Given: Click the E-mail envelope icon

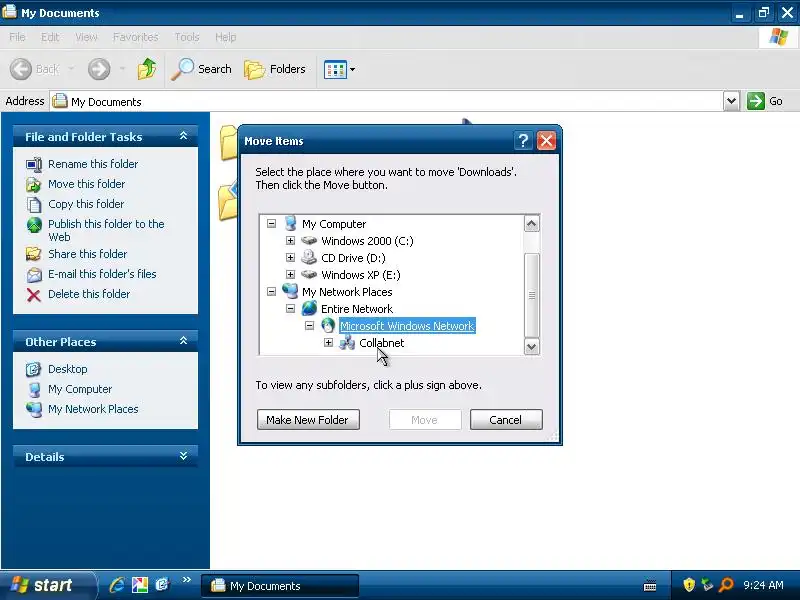Looking at the screenshot, I should (x=34, y=275).
